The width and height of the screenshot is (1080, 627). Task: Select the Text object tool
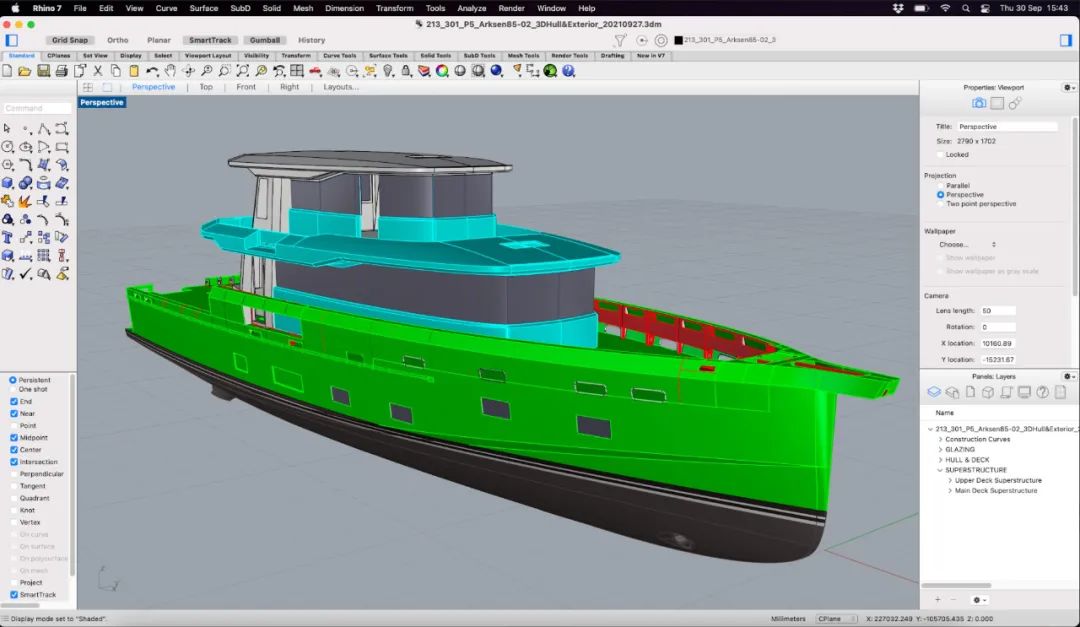click(x=8, y=237)
